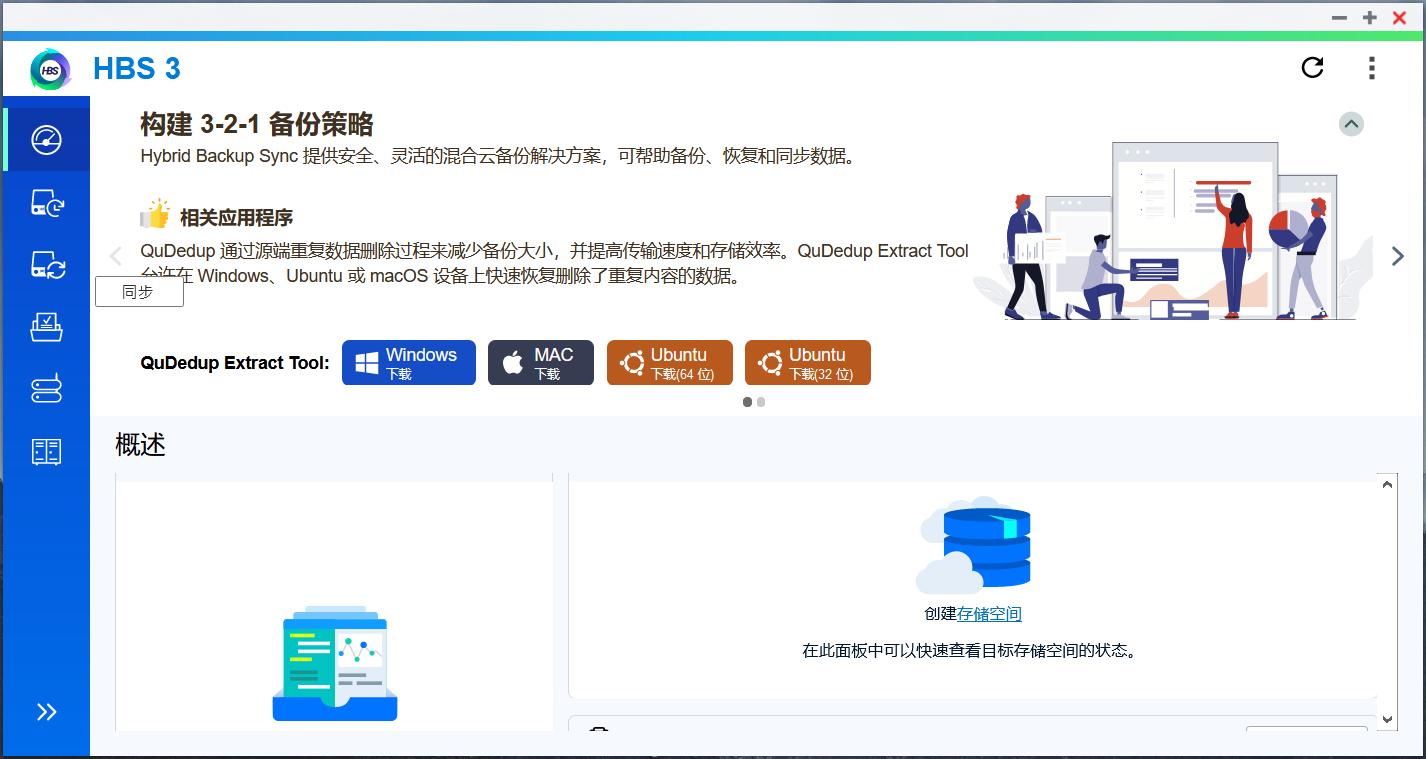
Task: Click the refresh icon in the top bar
Action: tap(1313, 68)
